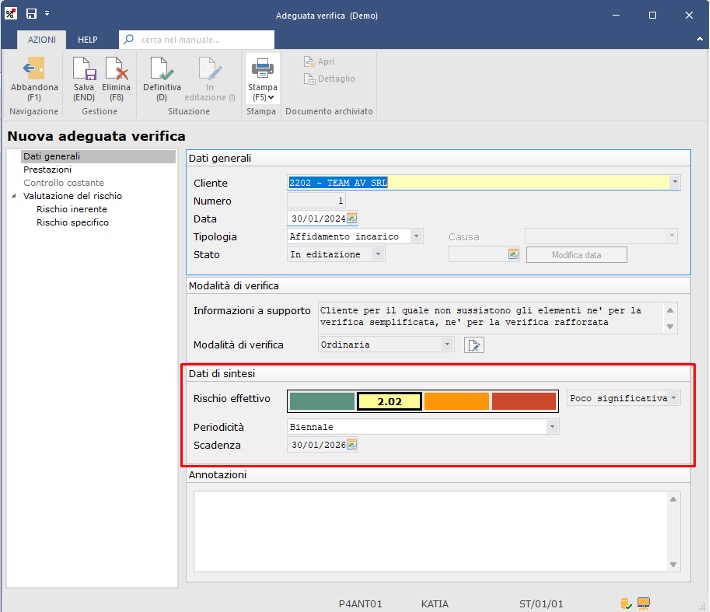Click the save icon in the title bar
Screen dimensions: 710x612
31,15
